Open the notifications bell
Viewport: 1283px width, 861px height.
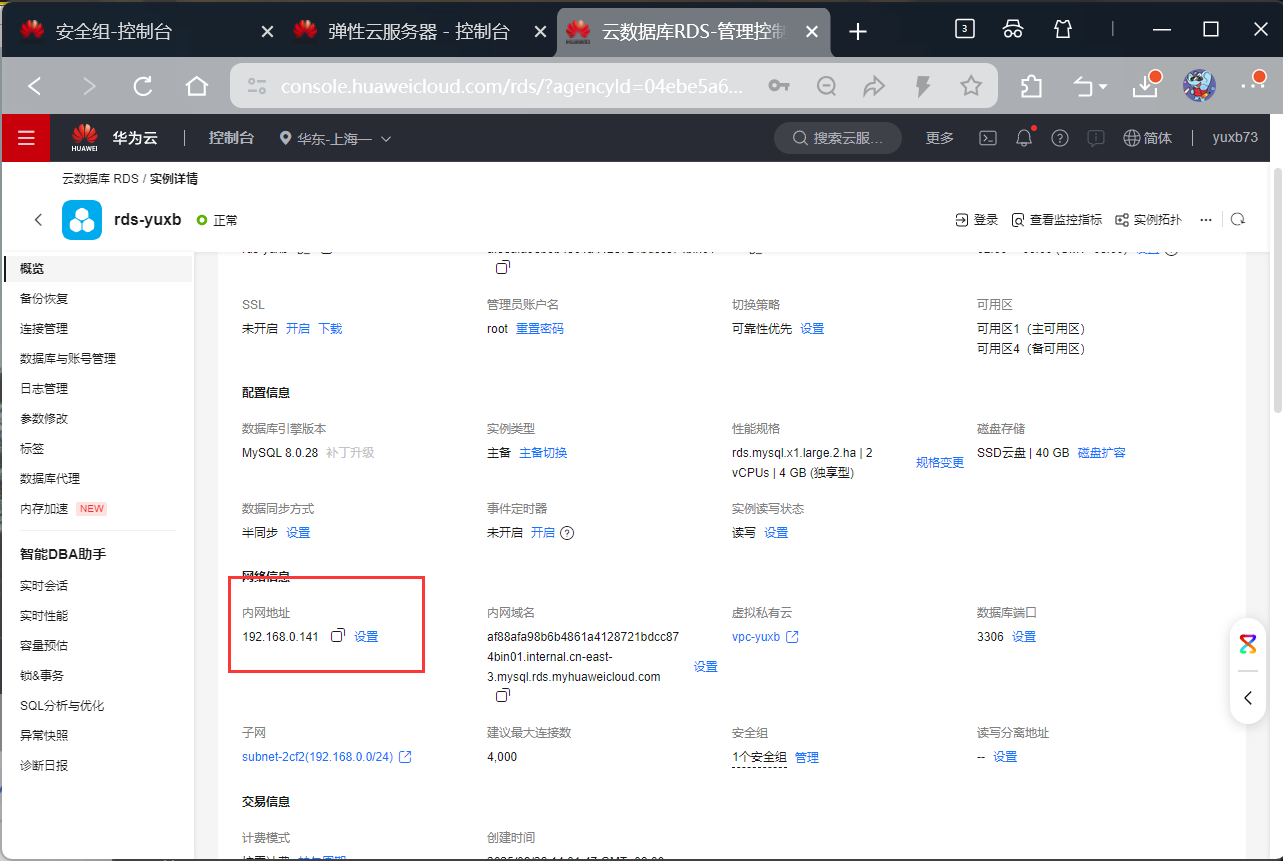tap(1024, 138)
